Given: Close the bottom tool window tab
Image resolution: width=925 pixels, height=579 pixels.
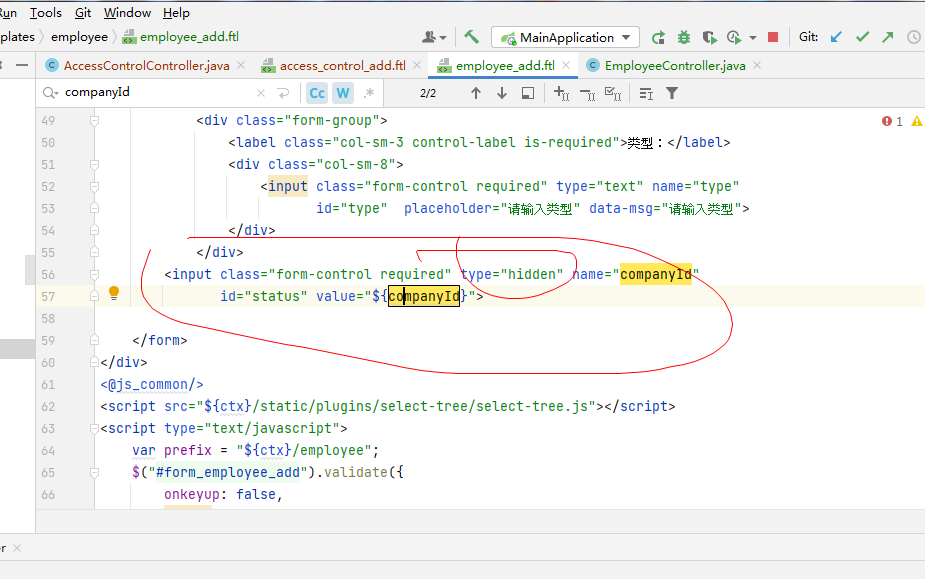Looking at the screenshot, I should tap(17, 548).
